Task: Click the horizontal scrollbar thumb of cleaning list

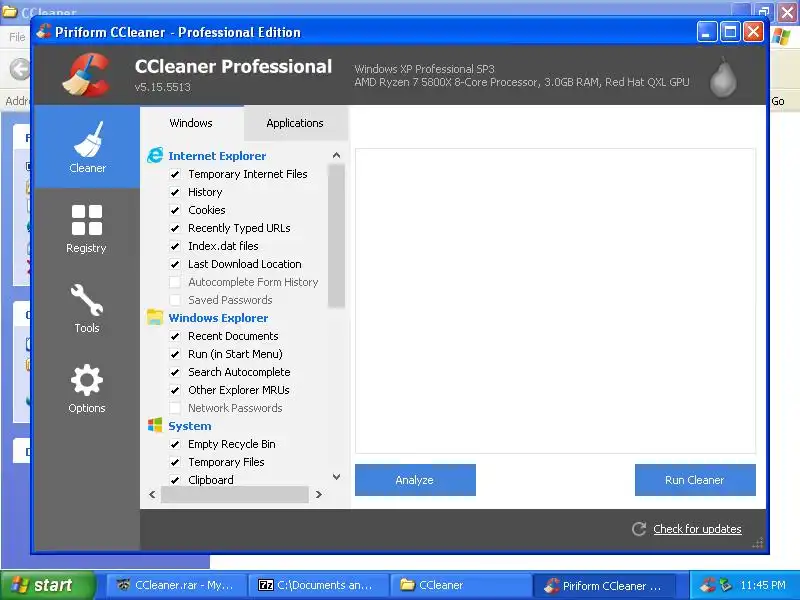Action: (x=235, y=494)
